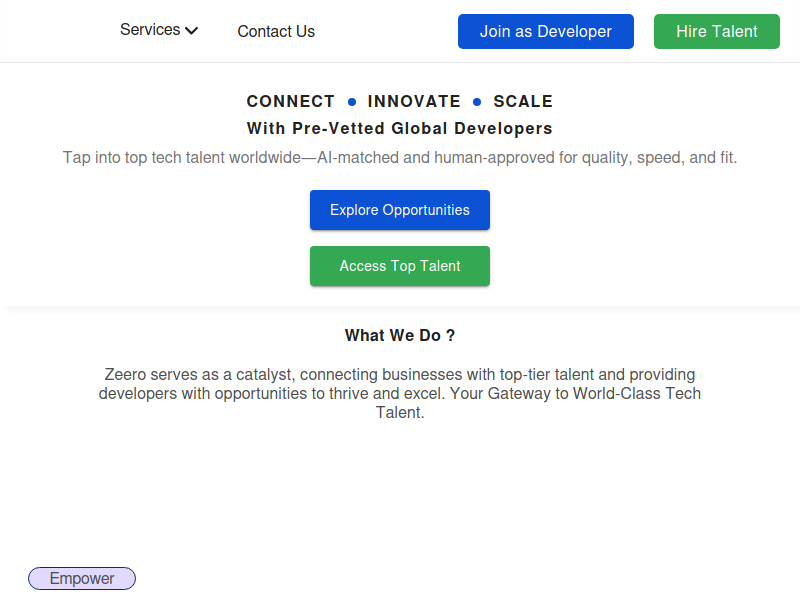Click the blue dot before SCALE
Image resolution: width=800 pixels, height=600 pixels.
(477, 102)
